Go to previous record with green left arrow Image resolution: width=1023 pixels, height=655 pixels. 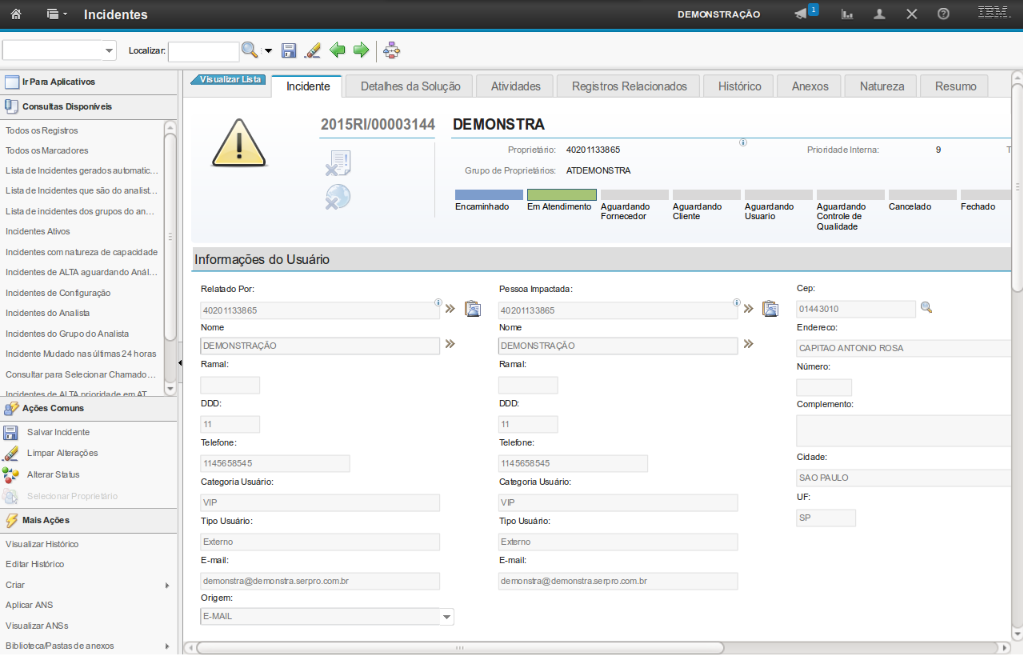(338, 50)
